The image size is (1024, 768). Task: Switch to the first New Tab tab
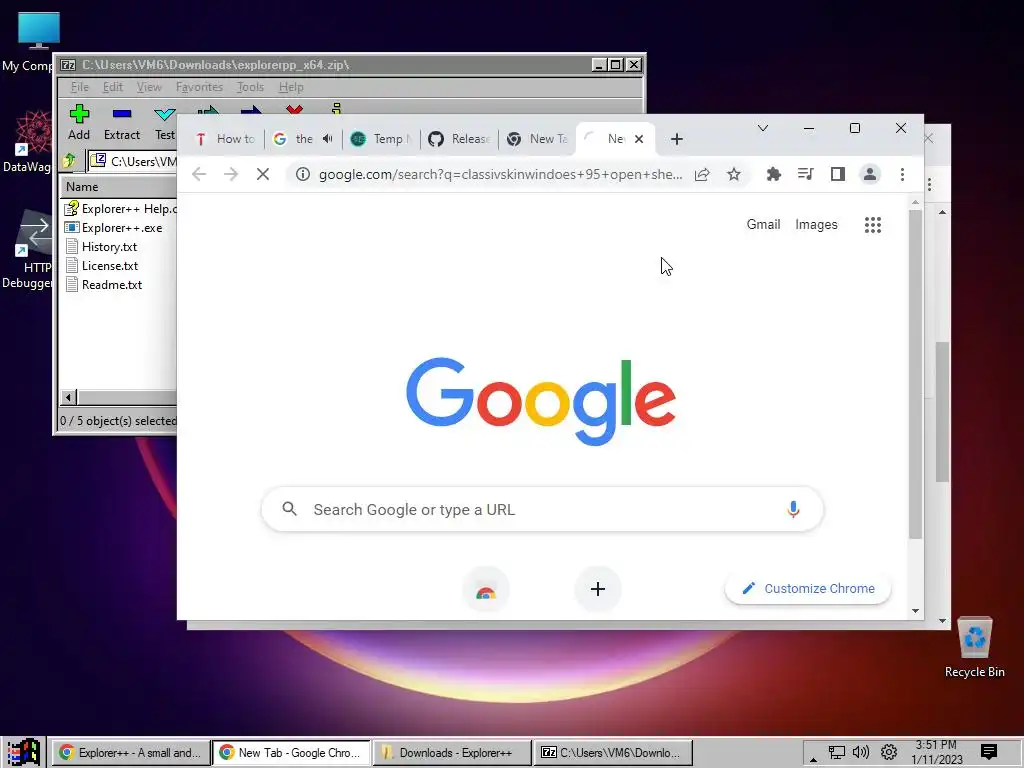tap(537, 139)
